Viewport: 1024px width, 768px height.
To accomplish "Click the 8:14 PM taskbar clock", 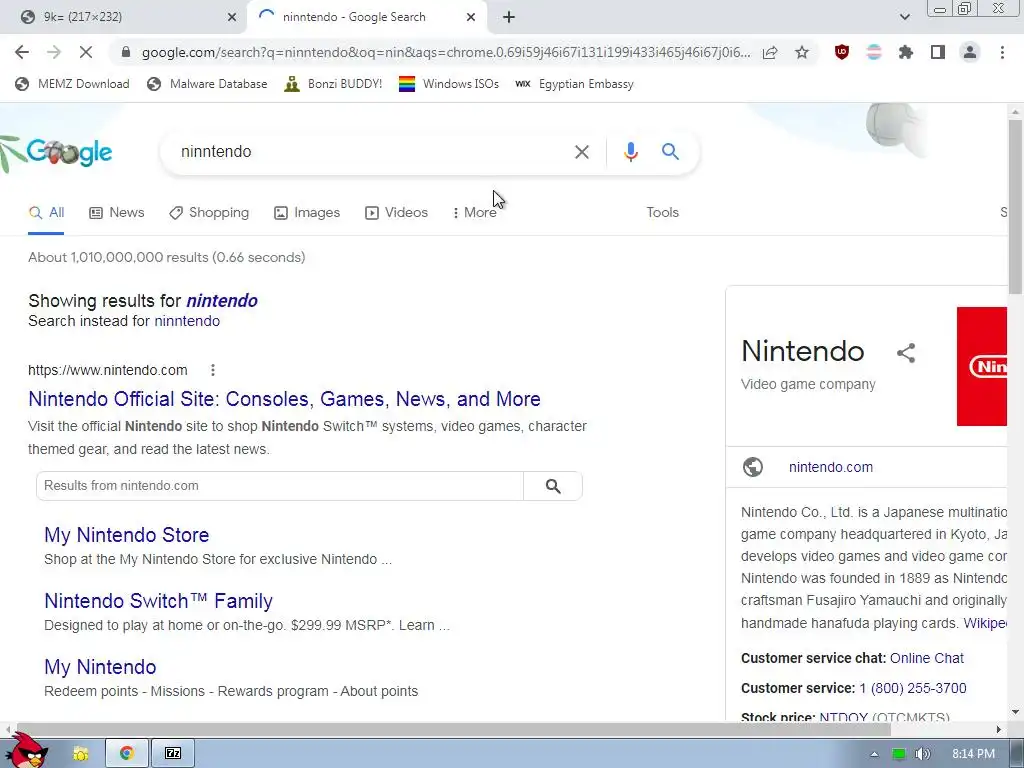I will [973, 754].
